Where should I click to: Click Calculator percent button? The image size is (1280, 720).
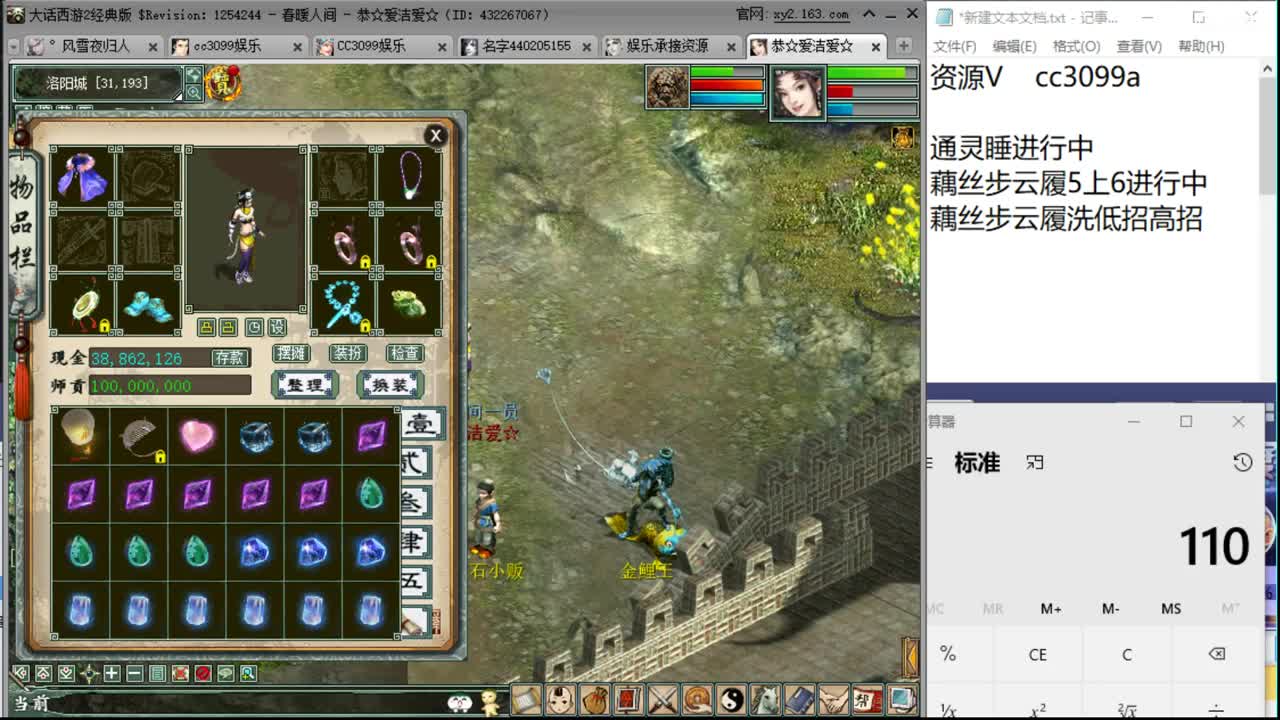tap(948, 655)
